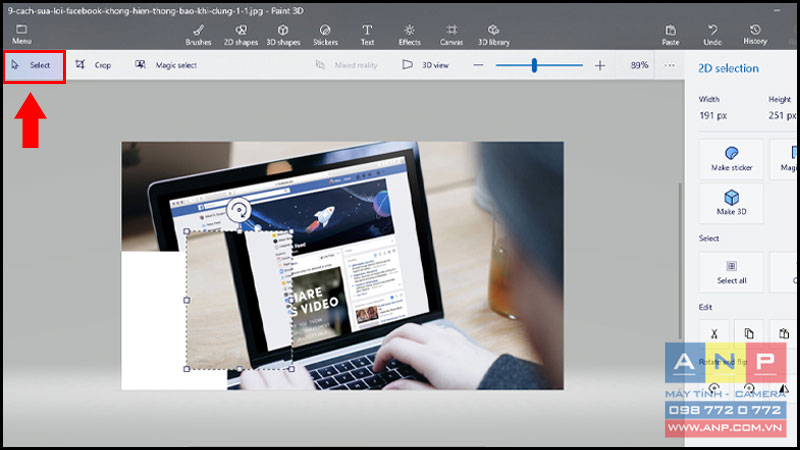
Task: Click the zoom slider handle
Action: coord(534,65)
